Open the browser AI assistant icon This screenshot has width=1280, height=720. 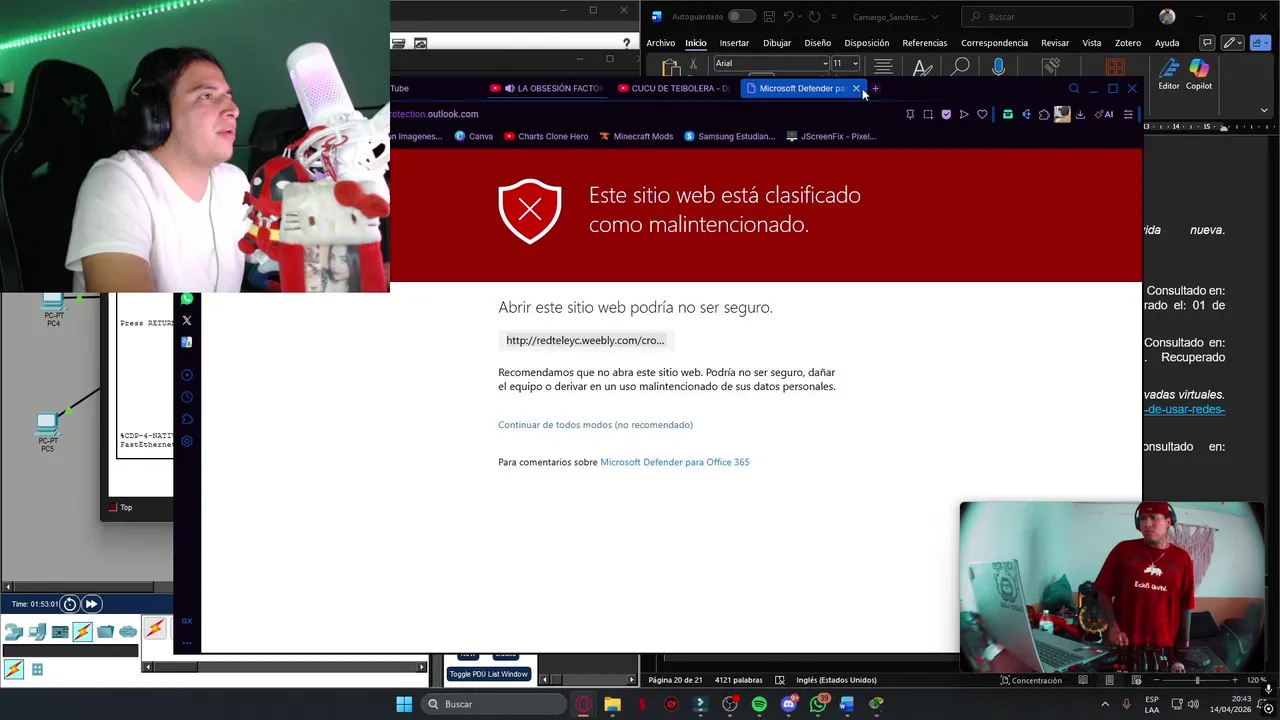(1104, 114)
